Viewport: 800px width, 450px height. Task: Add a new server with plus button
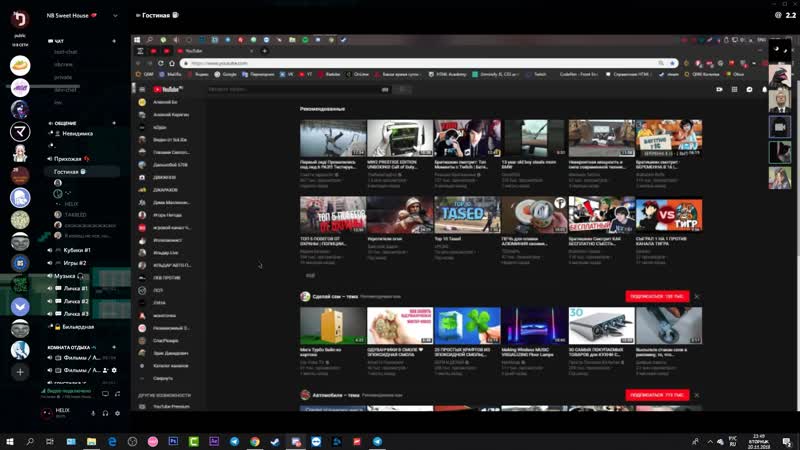(20, 372)
